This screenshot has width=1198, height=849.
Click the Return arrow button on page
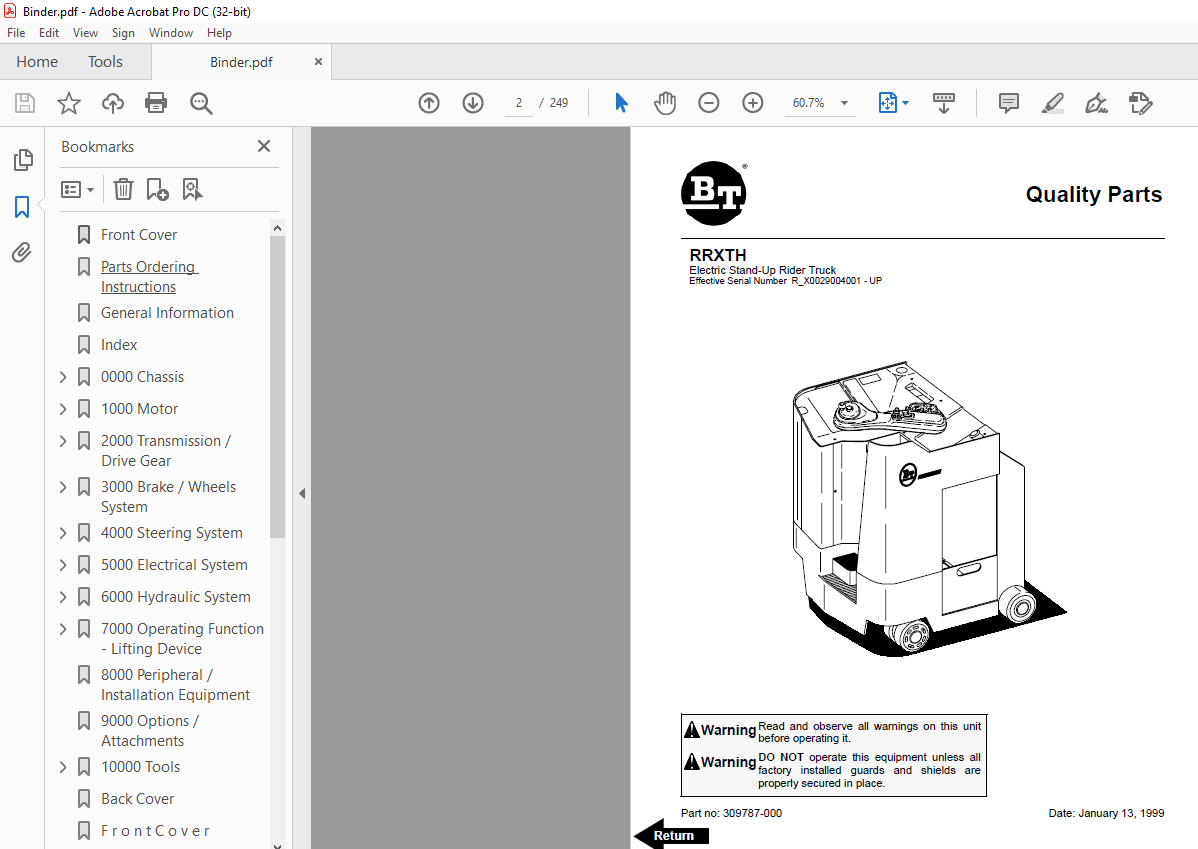[x=672, y=834]
